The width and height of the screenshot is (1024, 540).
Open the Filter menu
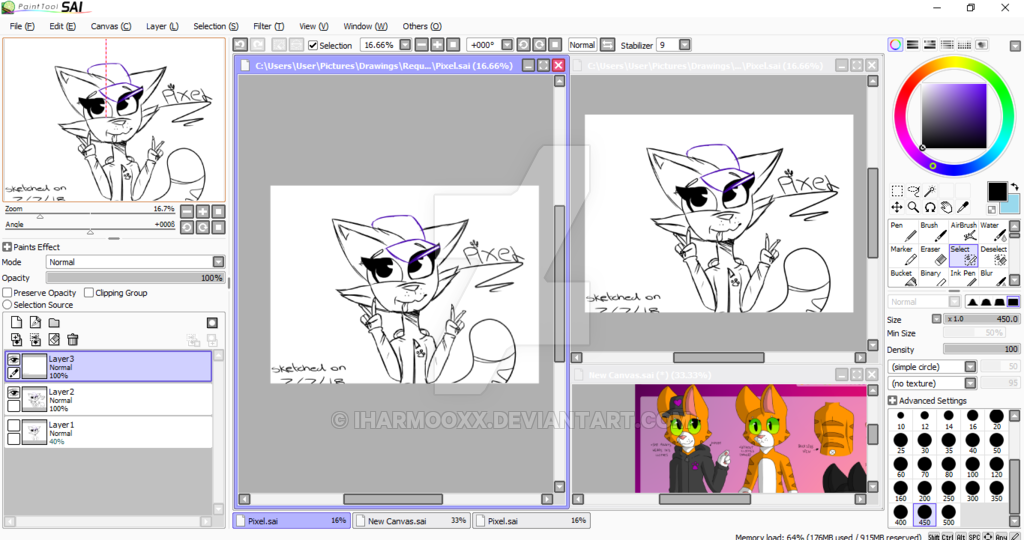tap(268, 26)
